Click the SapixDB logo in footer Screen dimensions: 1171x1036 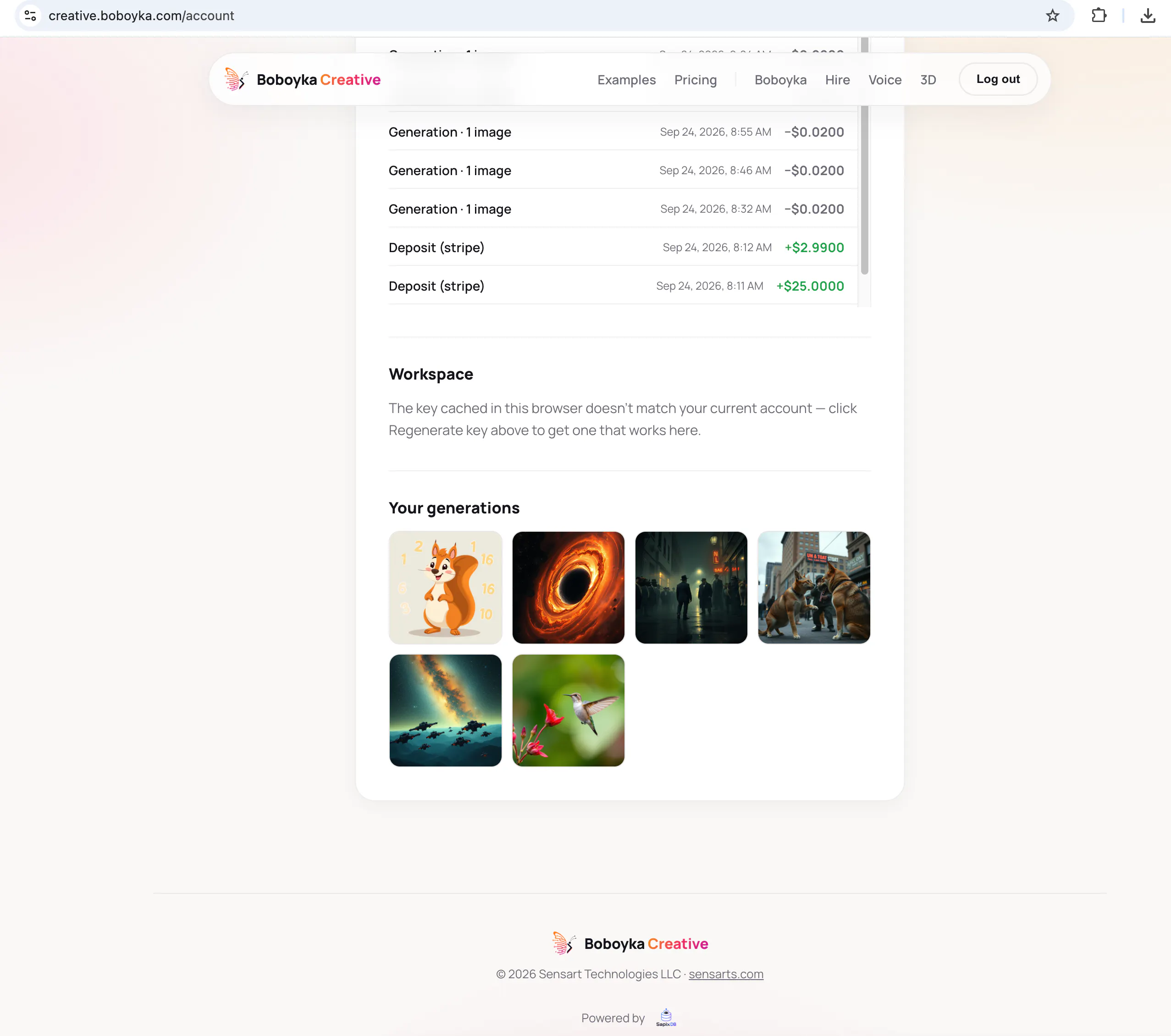click(666, 1018)
